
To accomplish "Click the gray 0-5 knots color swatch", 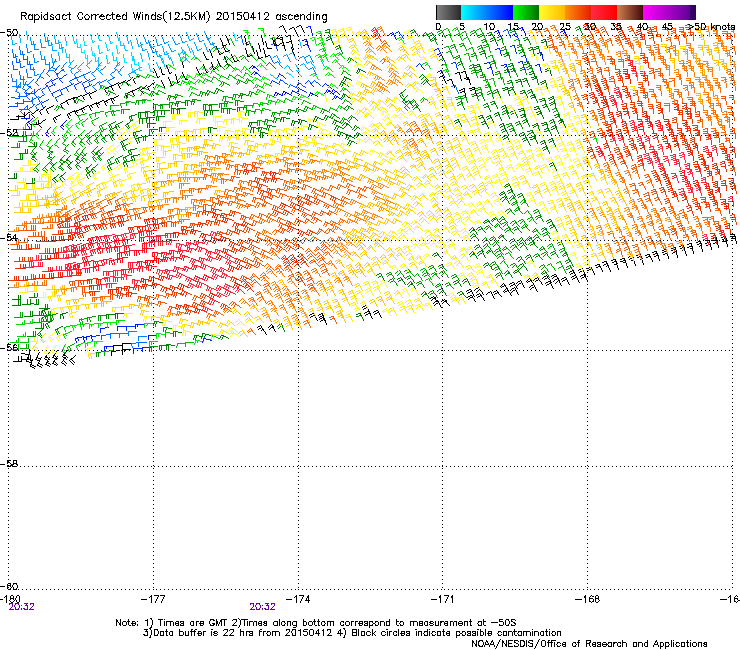I will pyautogui.click(x=448, y=12).
